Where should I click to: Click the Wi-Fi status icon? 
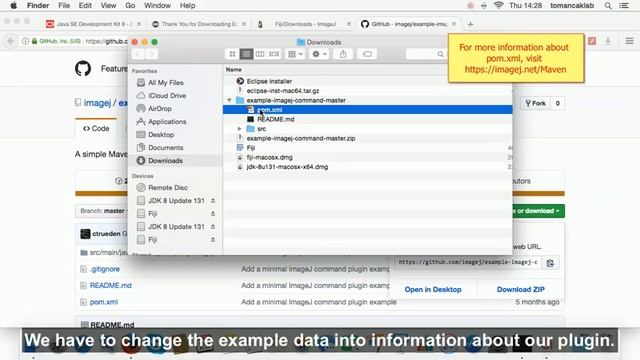pyautogui.click(x=498, y=5)
